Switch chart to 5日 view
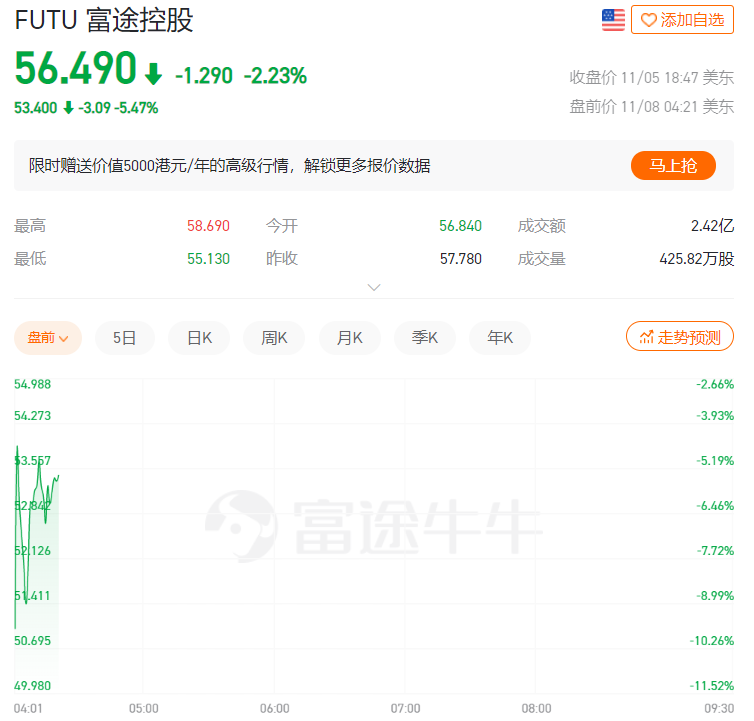The height and width of the screenshot is (721, 754). coord(125,338)
